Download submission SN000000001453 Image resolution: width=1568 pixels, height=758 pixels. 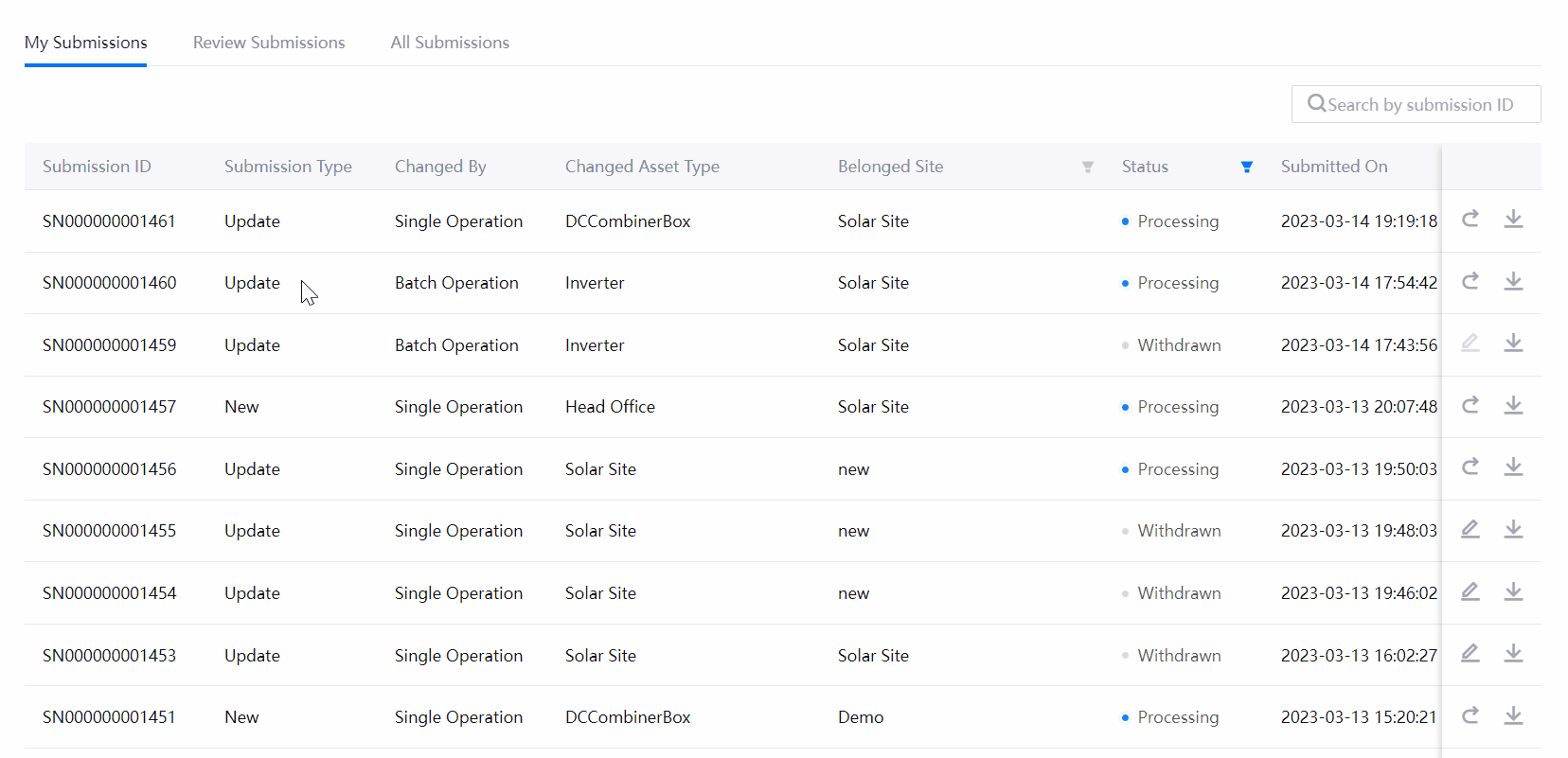[1513, 654]
